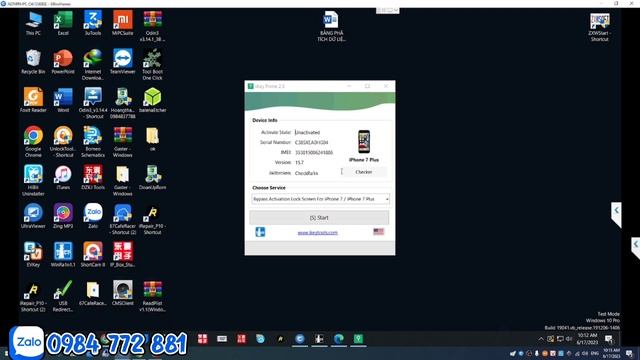Screen dimensions: 640x360
Task: Click the iPhone 7 Plus device image
Action: (364, 141)
